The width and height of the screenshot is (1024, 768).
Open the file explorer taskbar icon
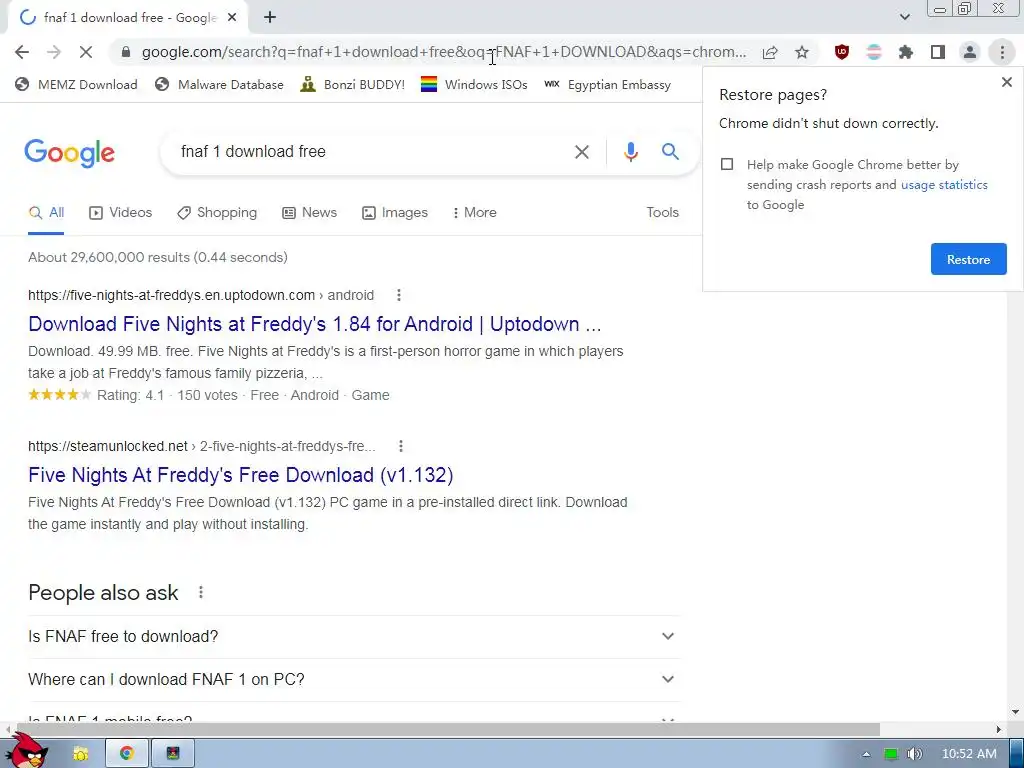point(81,754)
